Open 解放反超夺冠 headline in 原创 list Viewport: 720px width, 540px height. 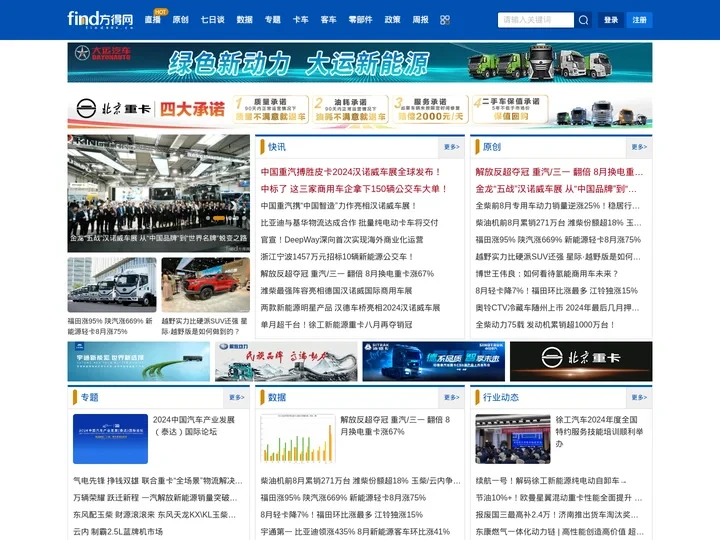[559, 172]
